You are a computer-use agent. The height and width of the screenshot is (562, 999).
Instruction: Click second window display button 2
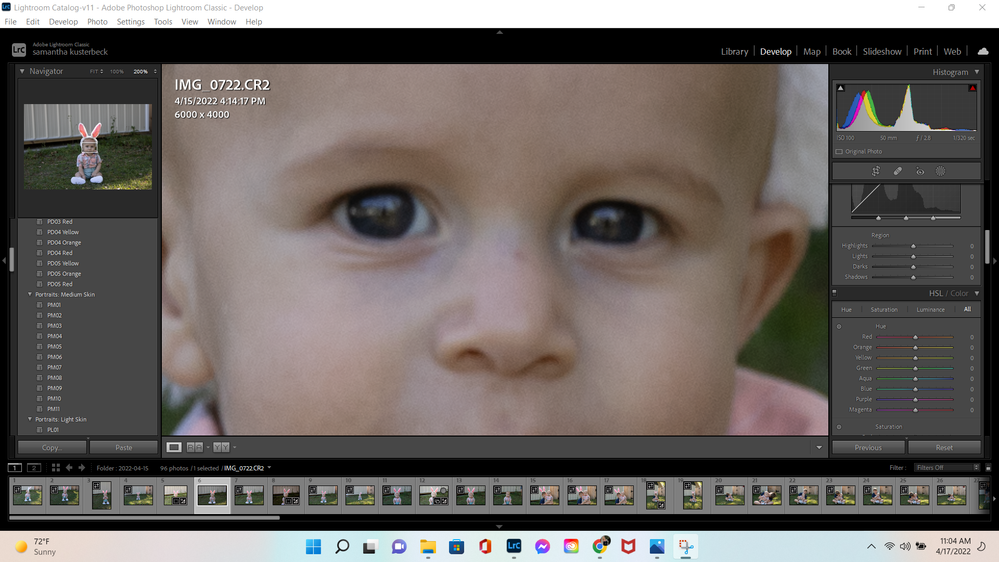(34, 468)
